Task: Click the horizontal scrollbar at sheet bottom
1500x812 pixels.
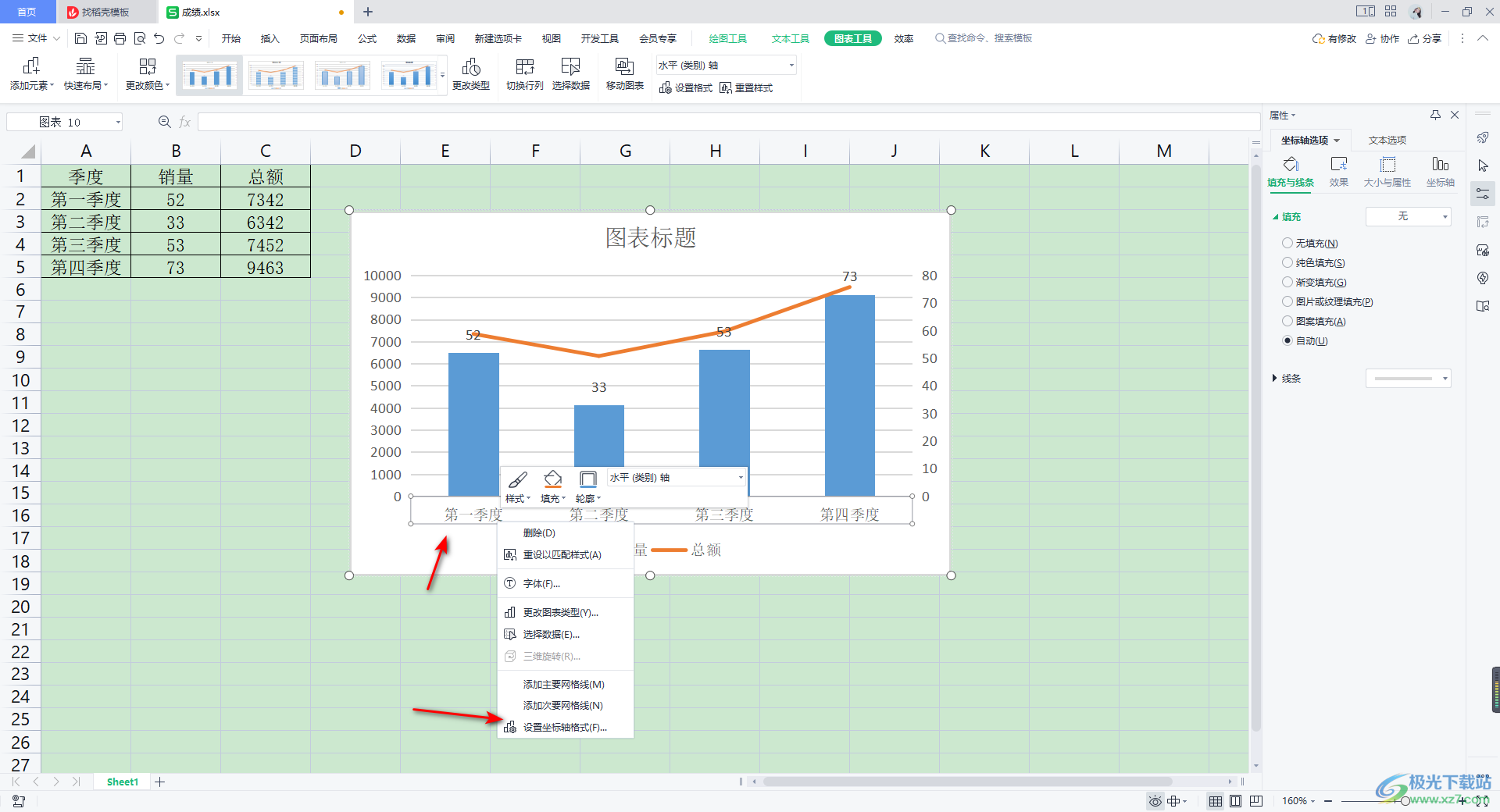Action: click(967, 782)
